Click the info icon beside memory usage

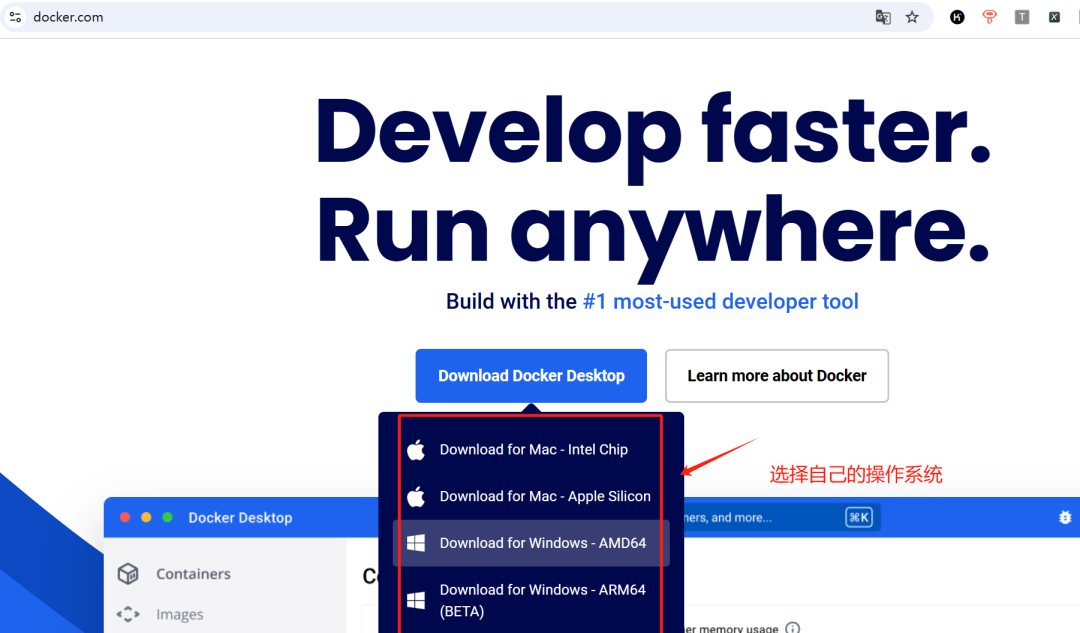pyautogui.click(x=793, y=628)
